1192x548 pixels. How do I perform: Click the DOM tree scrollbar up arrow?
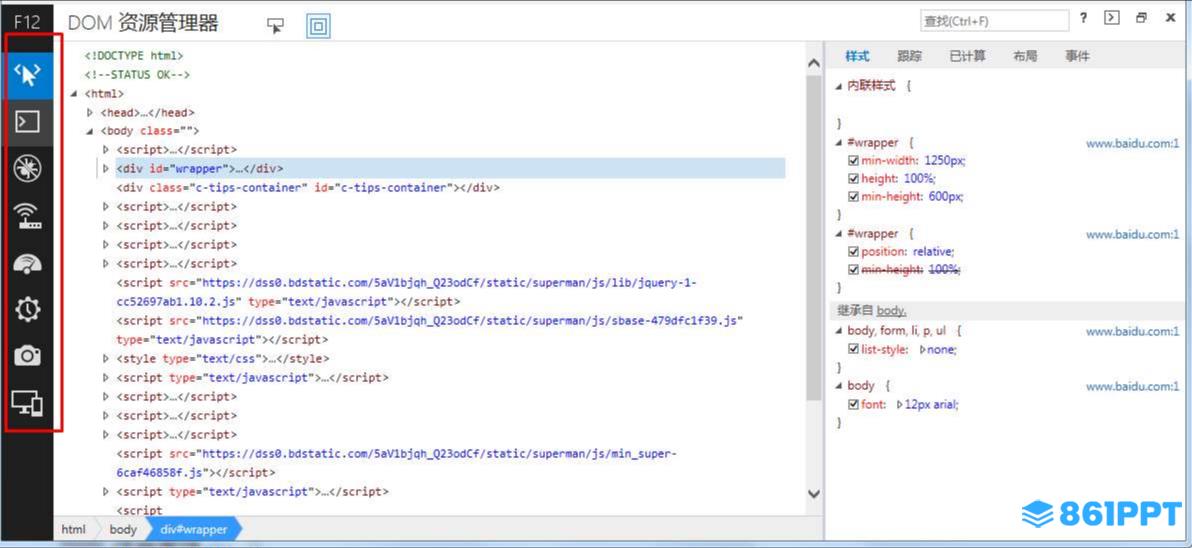tap(813, 63)
